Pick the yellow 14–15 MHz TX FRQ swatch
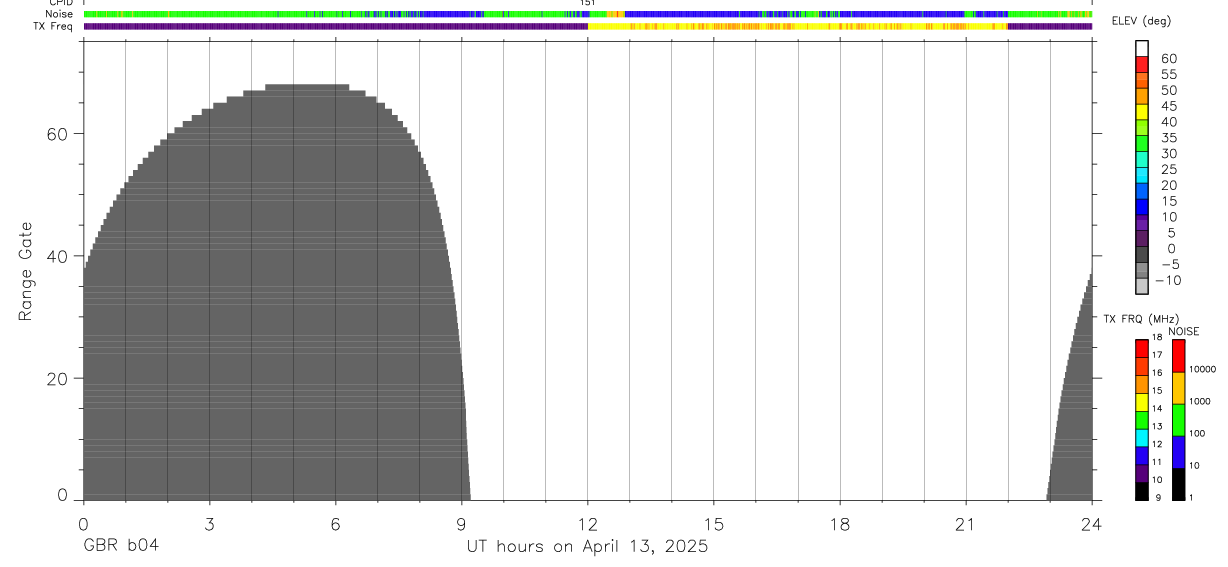 point(1141,402)
